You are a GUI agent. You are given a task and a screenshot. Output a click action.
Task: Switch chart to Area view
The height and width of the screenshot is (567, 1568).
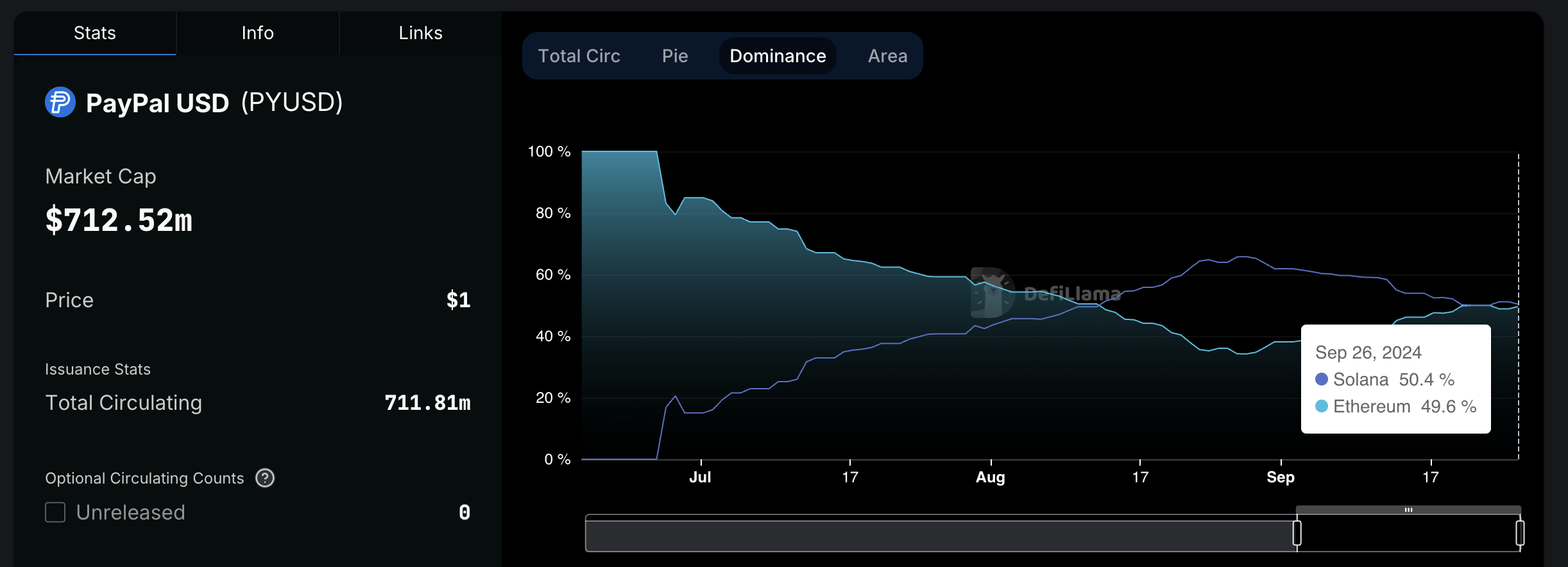887,56
